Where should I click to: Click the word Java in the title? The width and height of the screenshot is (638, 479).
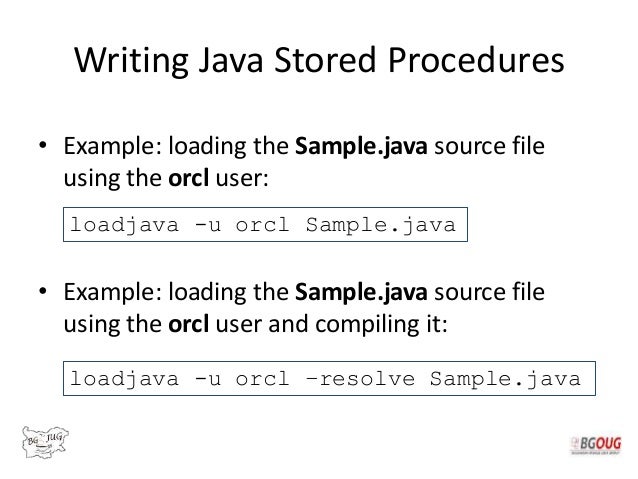click(231, 60)
